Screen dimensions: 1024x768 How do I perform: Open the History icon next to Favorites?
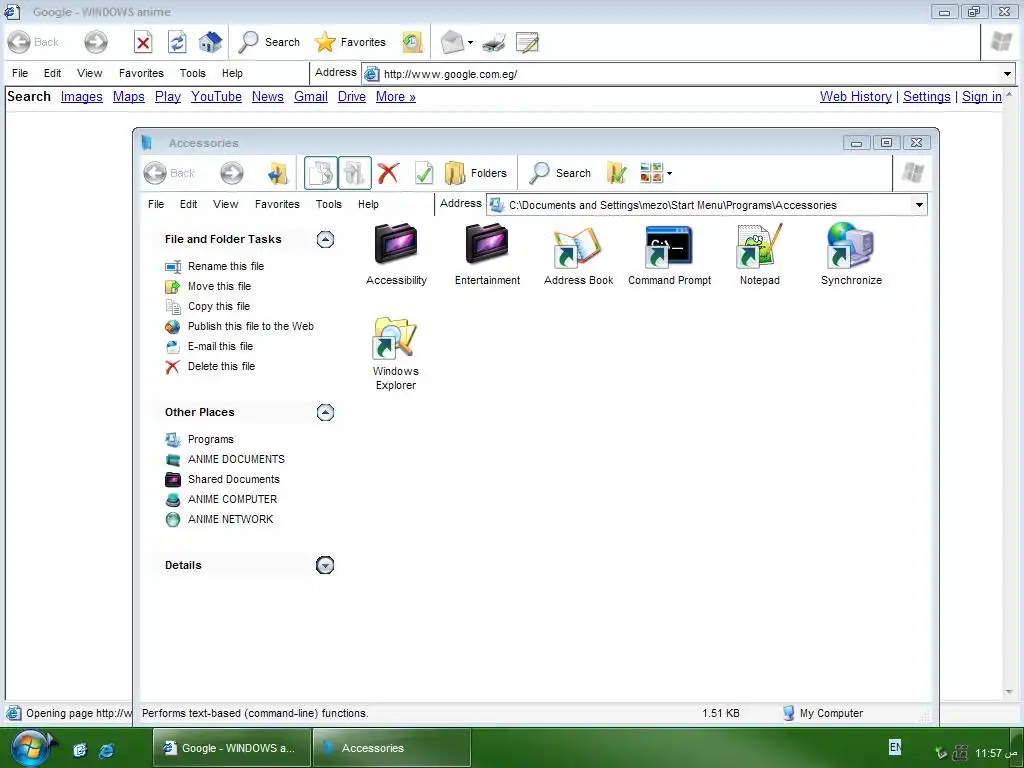pos(413,42)
